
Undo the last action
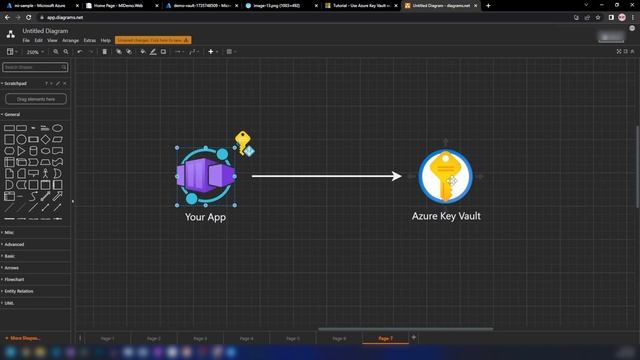click(x=80, y=52)
